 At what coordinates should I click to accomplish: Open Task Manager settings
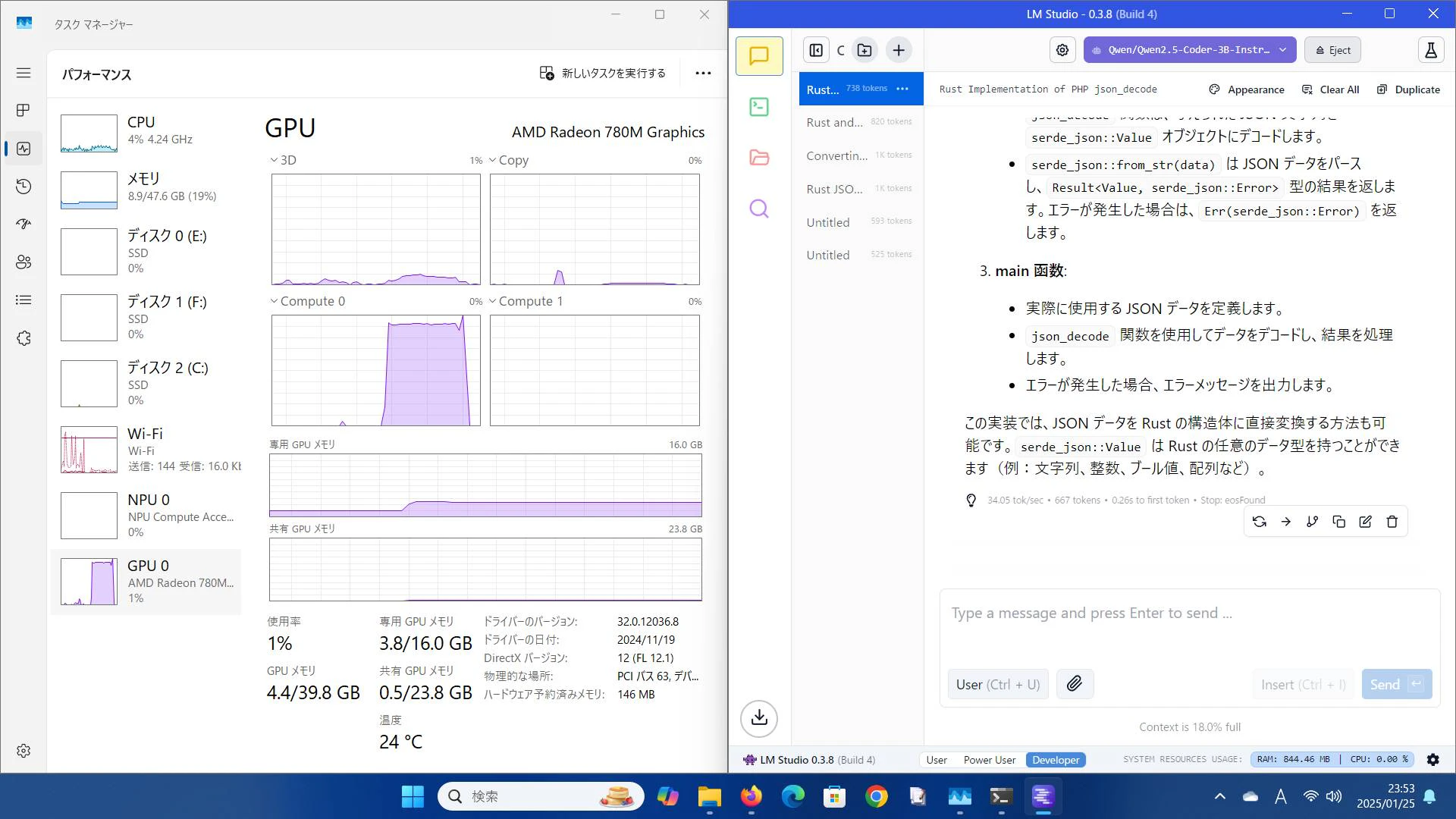click(x=24, y=751)
